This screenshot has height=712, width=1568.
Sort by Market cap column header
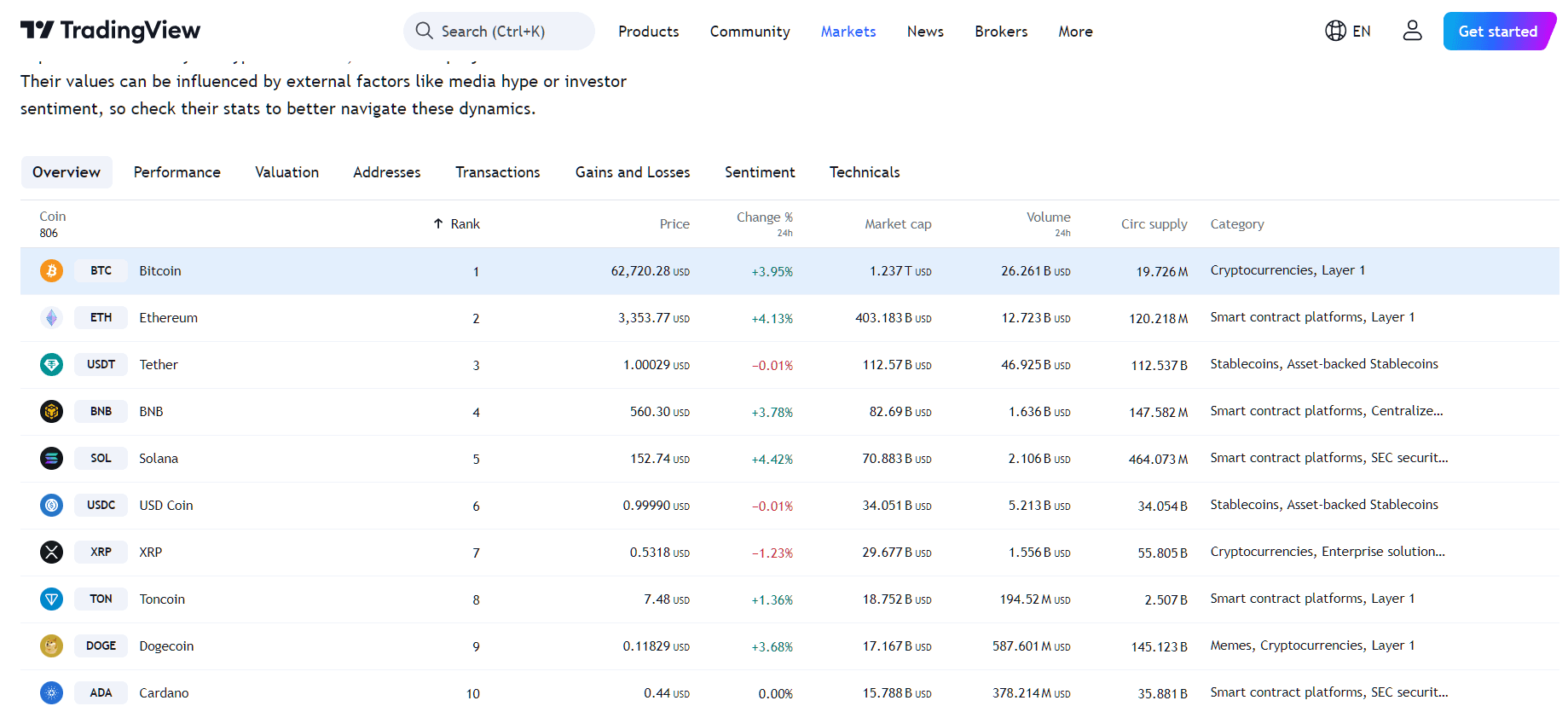tap(898, 224)
